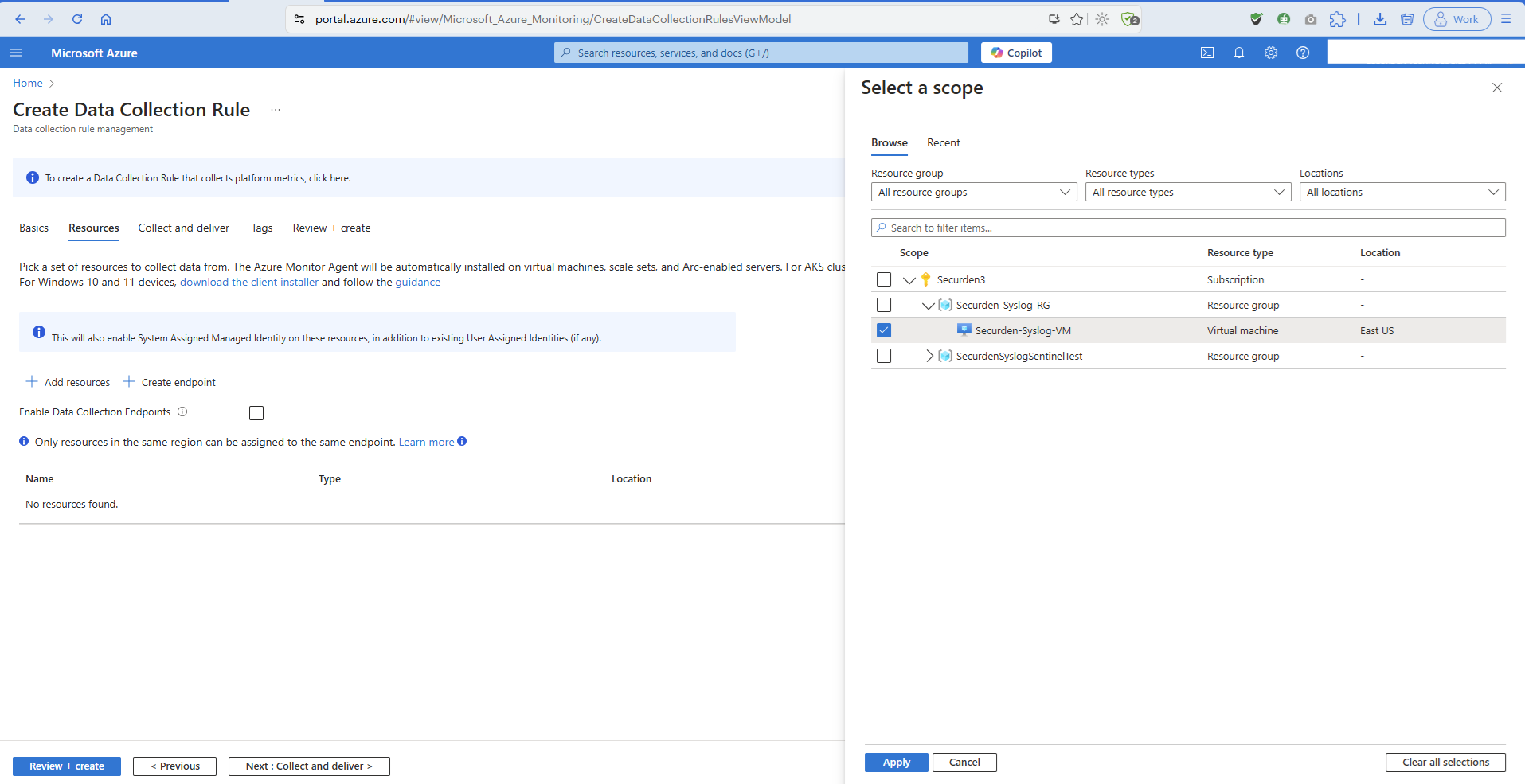The height and width of the screenshot is (784, 1525).
Task: Open Azure help question mark icon
Action: (x=1303, y=53)
